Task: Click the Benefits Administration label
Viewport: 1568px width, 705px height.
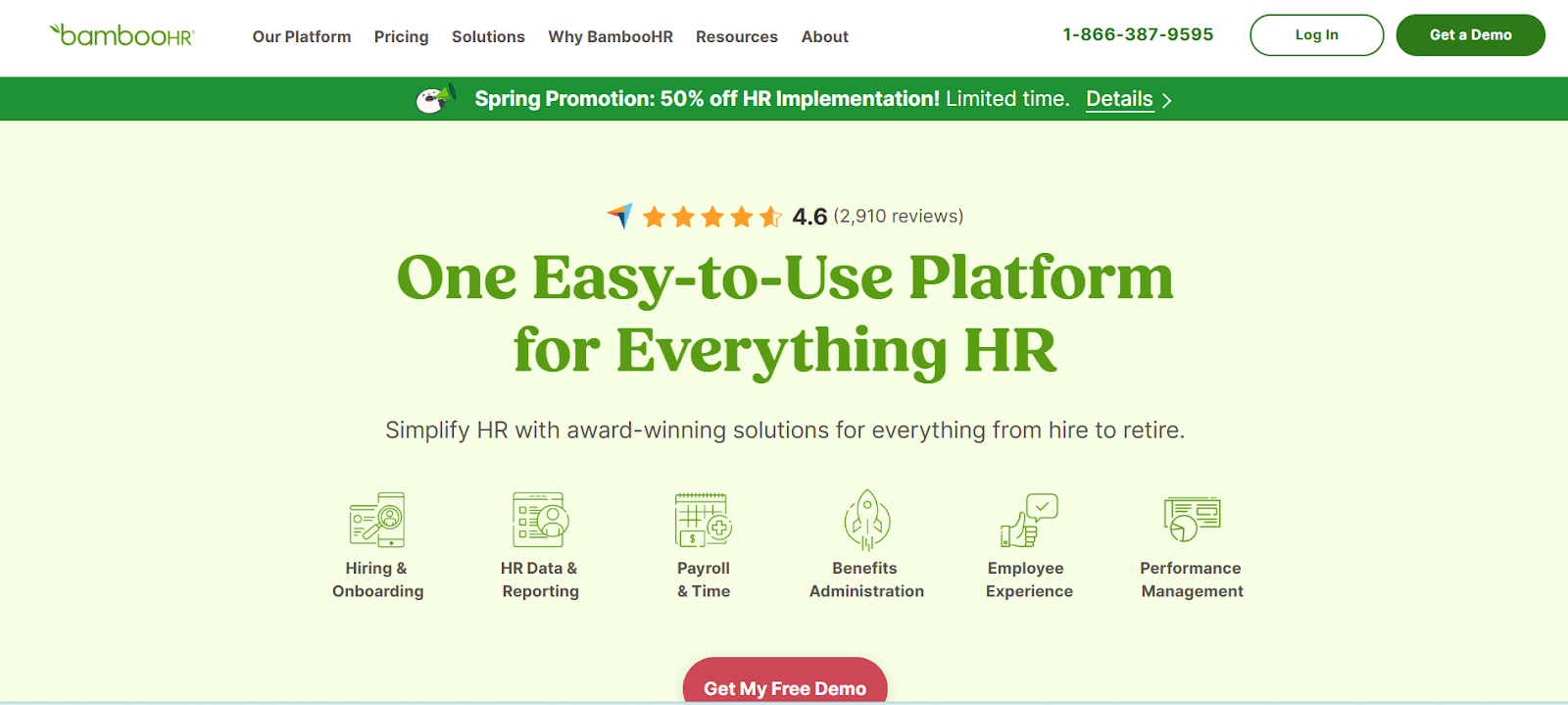Action: pos(866,579)
